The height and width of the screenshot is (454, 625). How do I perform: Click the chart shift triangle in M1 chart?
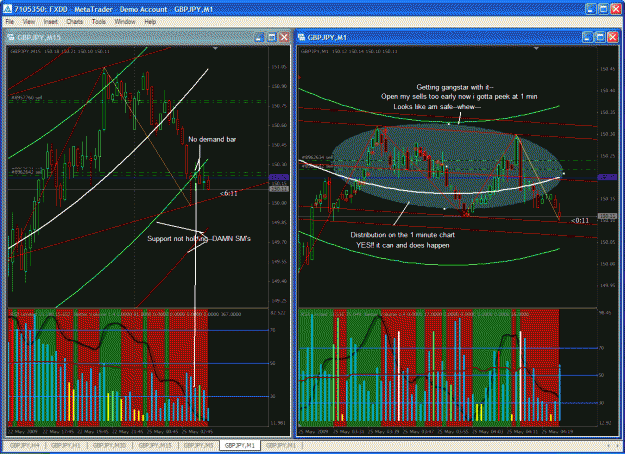pyautogui.click(x=536, y=48)
